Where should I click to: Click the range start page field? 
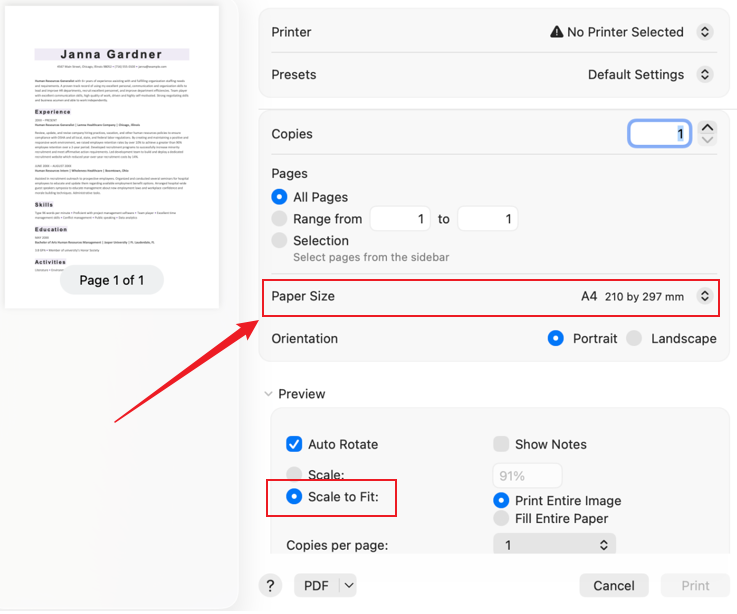coord(400,219)
